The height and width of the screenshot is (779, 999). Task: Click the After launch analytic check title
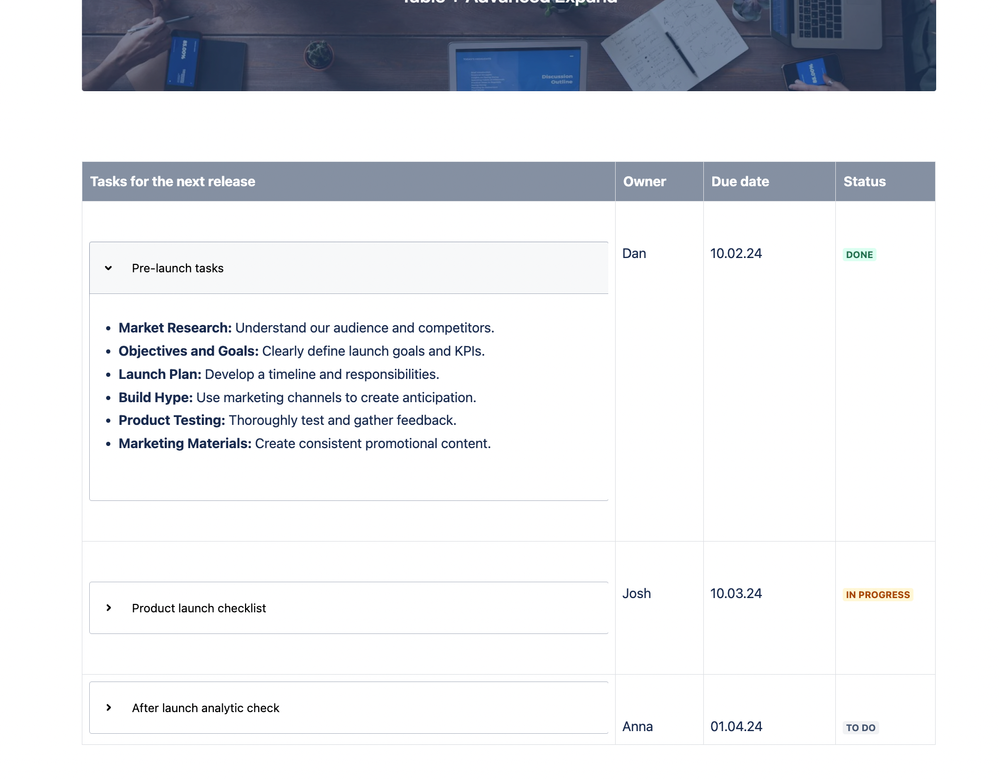tap(205, 708)
